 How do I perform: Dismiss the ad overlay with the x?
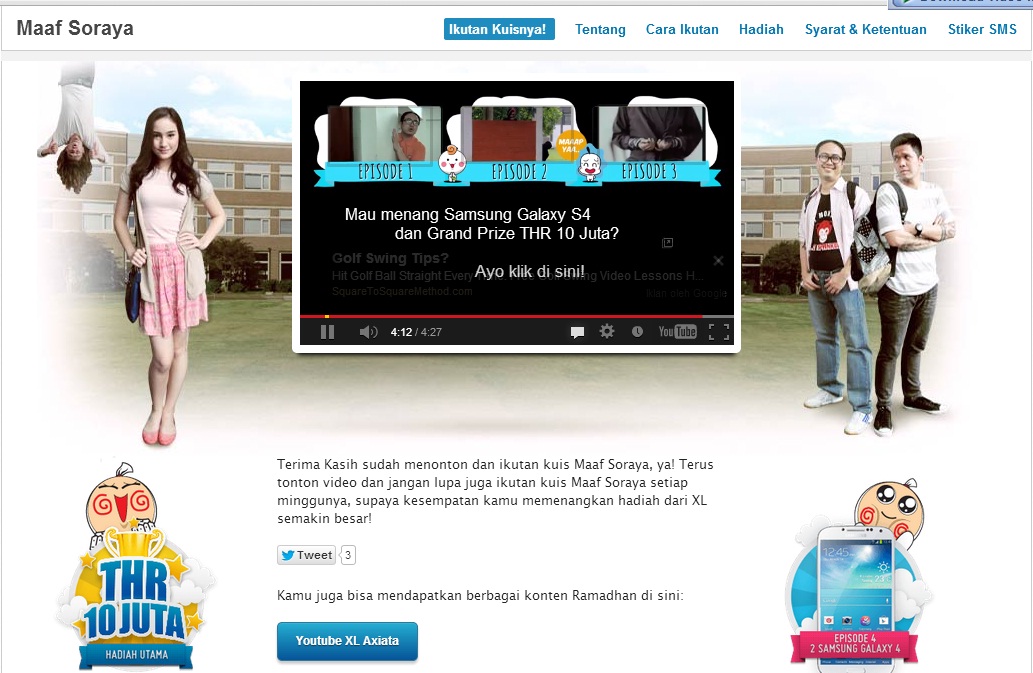coord(718,260)
